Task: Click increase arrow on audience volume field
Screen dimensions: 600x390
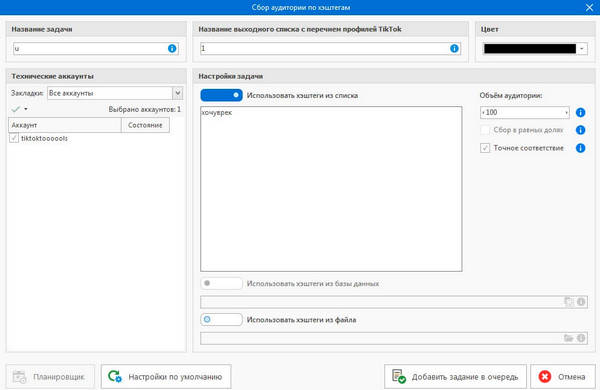Action: [567, 113]
